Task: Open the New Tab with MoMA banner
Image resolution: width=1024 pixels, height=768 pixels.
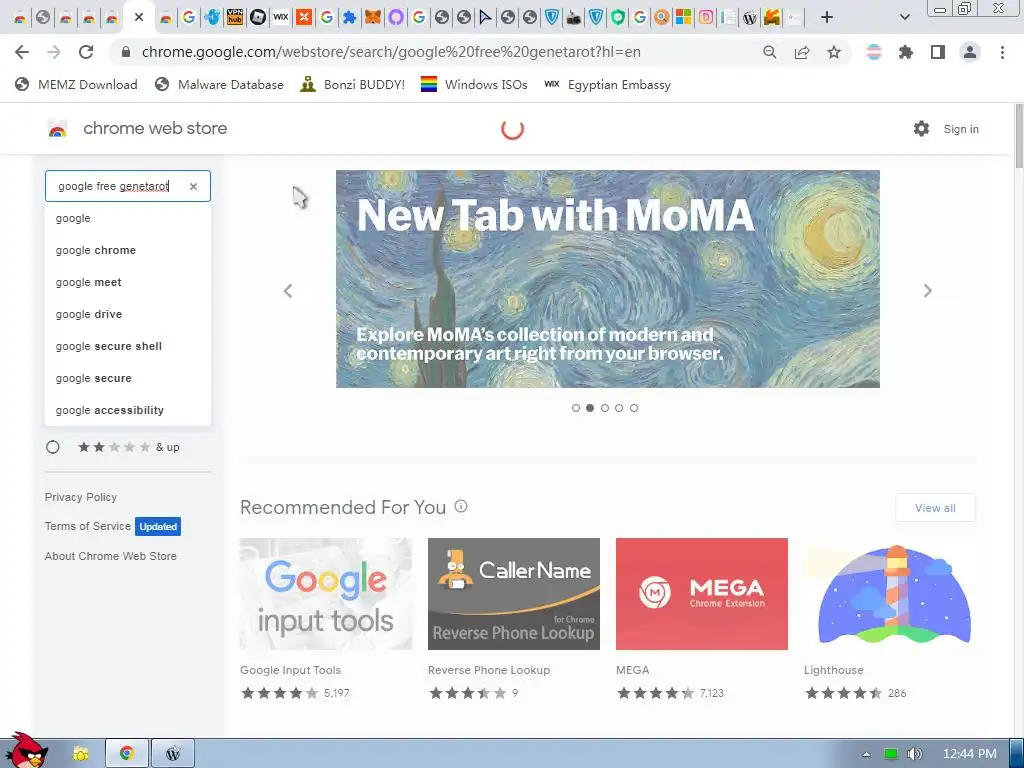Action: [607, 279]
